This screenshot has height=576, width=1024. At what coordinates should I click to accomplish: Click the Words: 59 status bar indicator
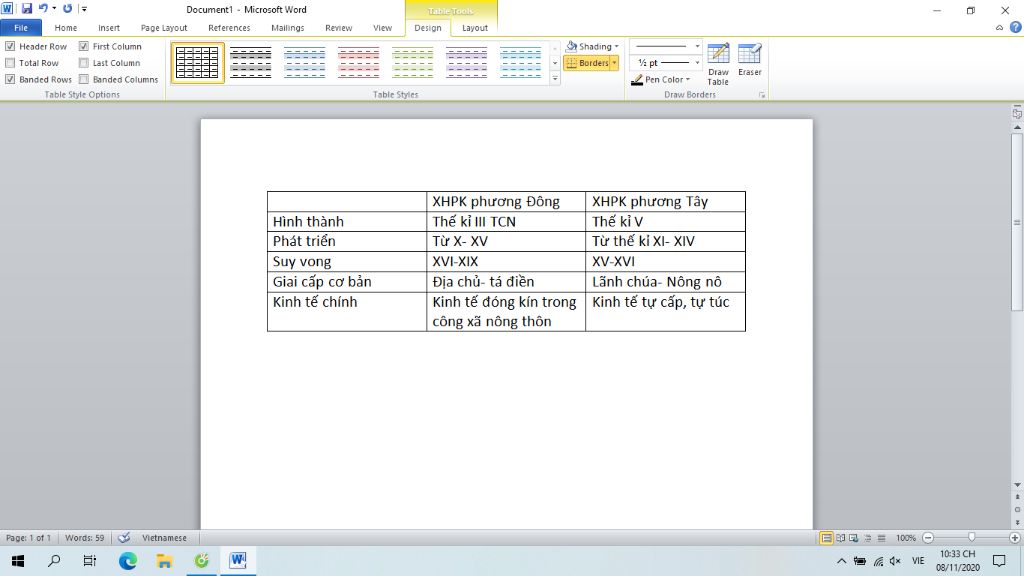click(84, 538)
